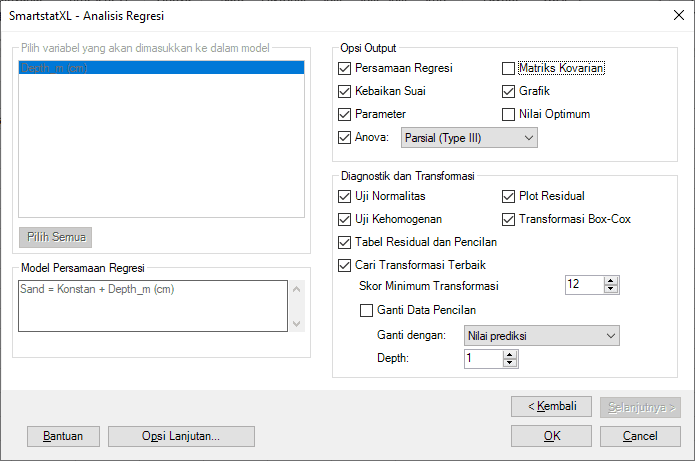This screenshot has width=695, height=461.
Task: Decrease the Depth value with down arrow
Action: pos(509,363)
